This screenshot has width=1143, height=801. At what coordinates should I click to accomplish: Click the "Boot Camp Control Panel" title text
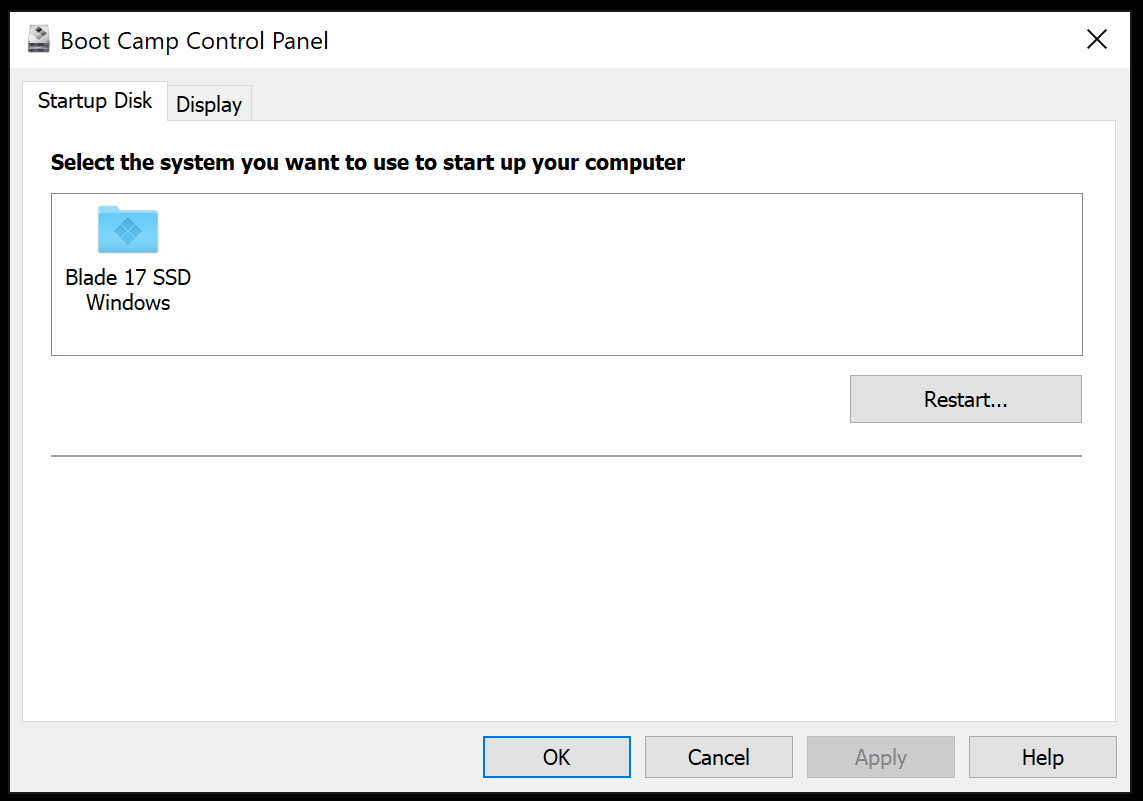point(194,41)
